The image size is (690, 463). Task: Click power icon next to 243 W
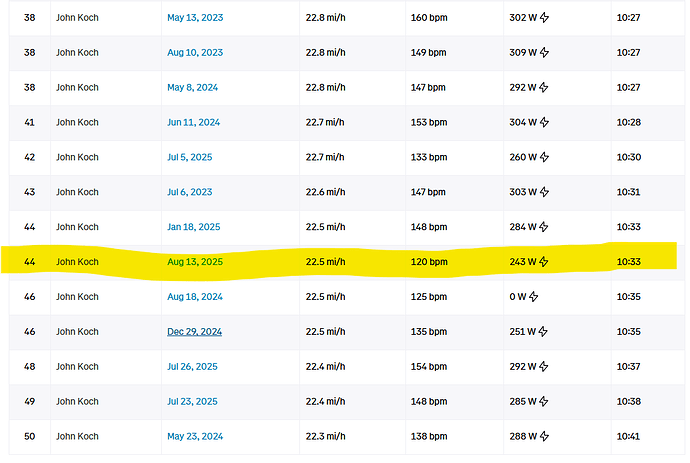[x=545, y=262]
